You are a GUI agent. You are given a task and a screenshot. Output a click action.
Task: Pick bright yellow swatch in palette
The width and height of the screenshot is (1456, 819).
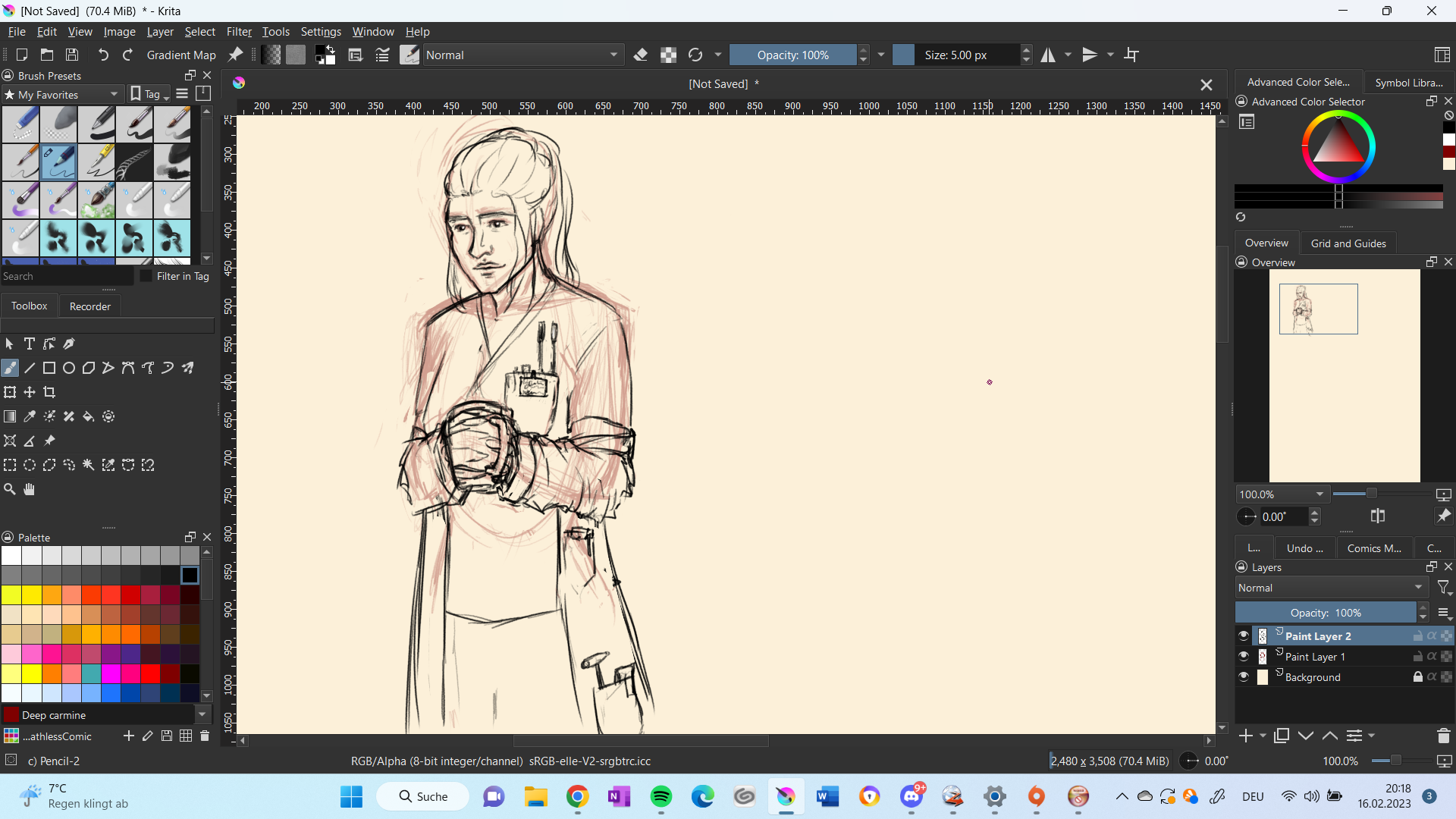point(32,673)
